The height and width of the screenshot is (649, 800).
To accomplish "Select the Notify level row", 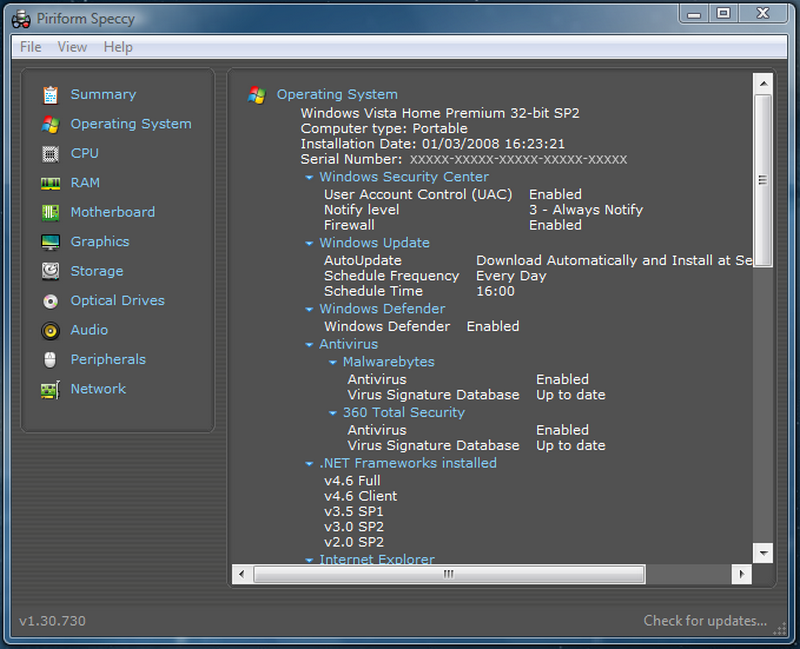I will [484, 210].
